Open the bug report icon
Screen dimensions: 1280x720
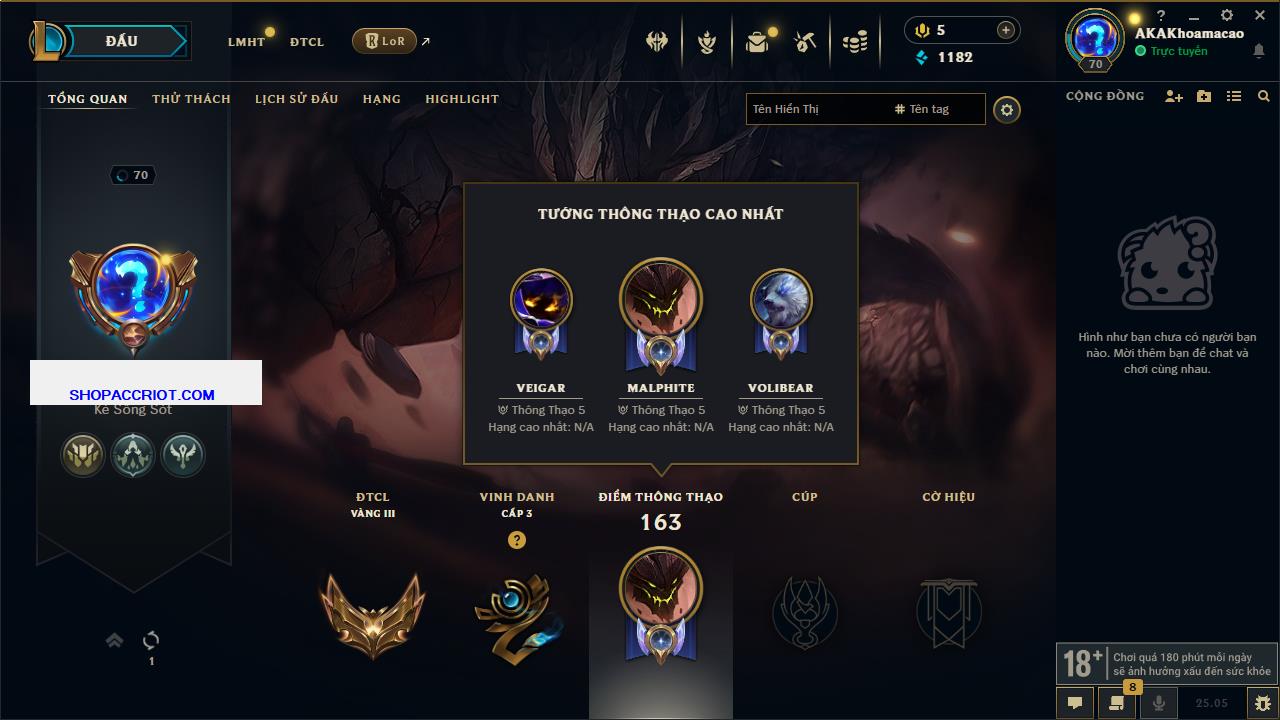tap(1264, 703)
